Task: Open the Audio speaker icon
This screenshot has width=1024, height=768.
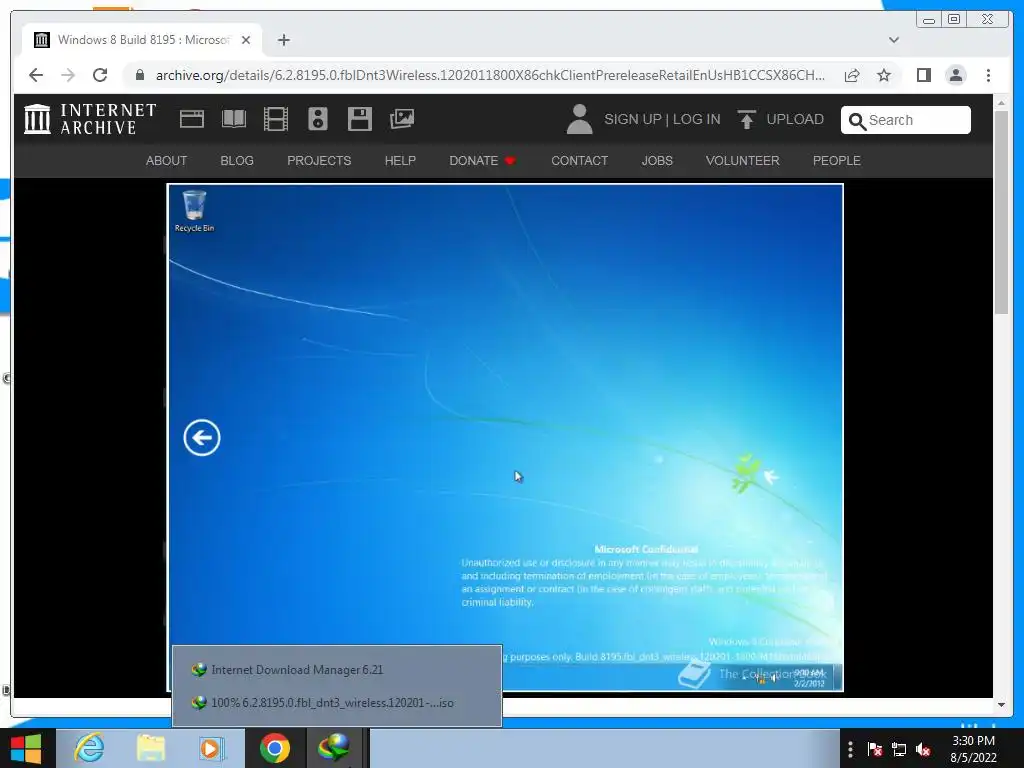Action: coord(317,119)
